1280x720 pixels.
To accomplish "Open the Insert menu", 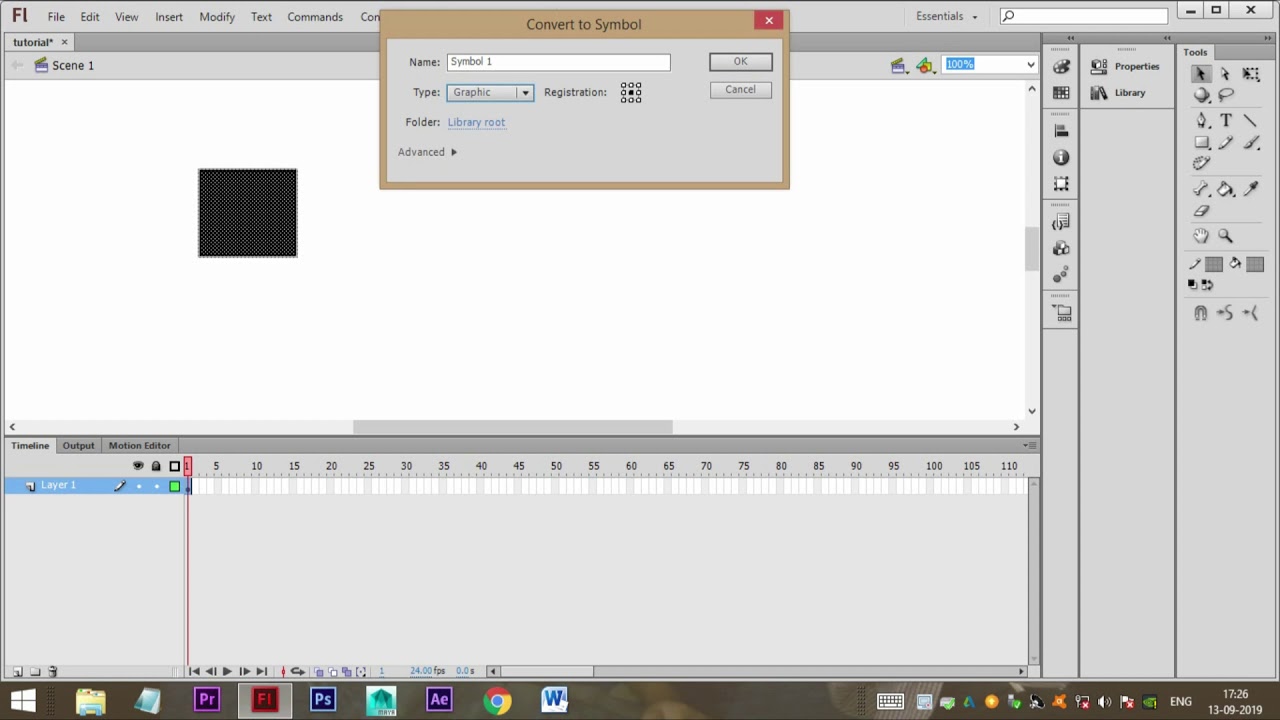I will tap(169, 17).
